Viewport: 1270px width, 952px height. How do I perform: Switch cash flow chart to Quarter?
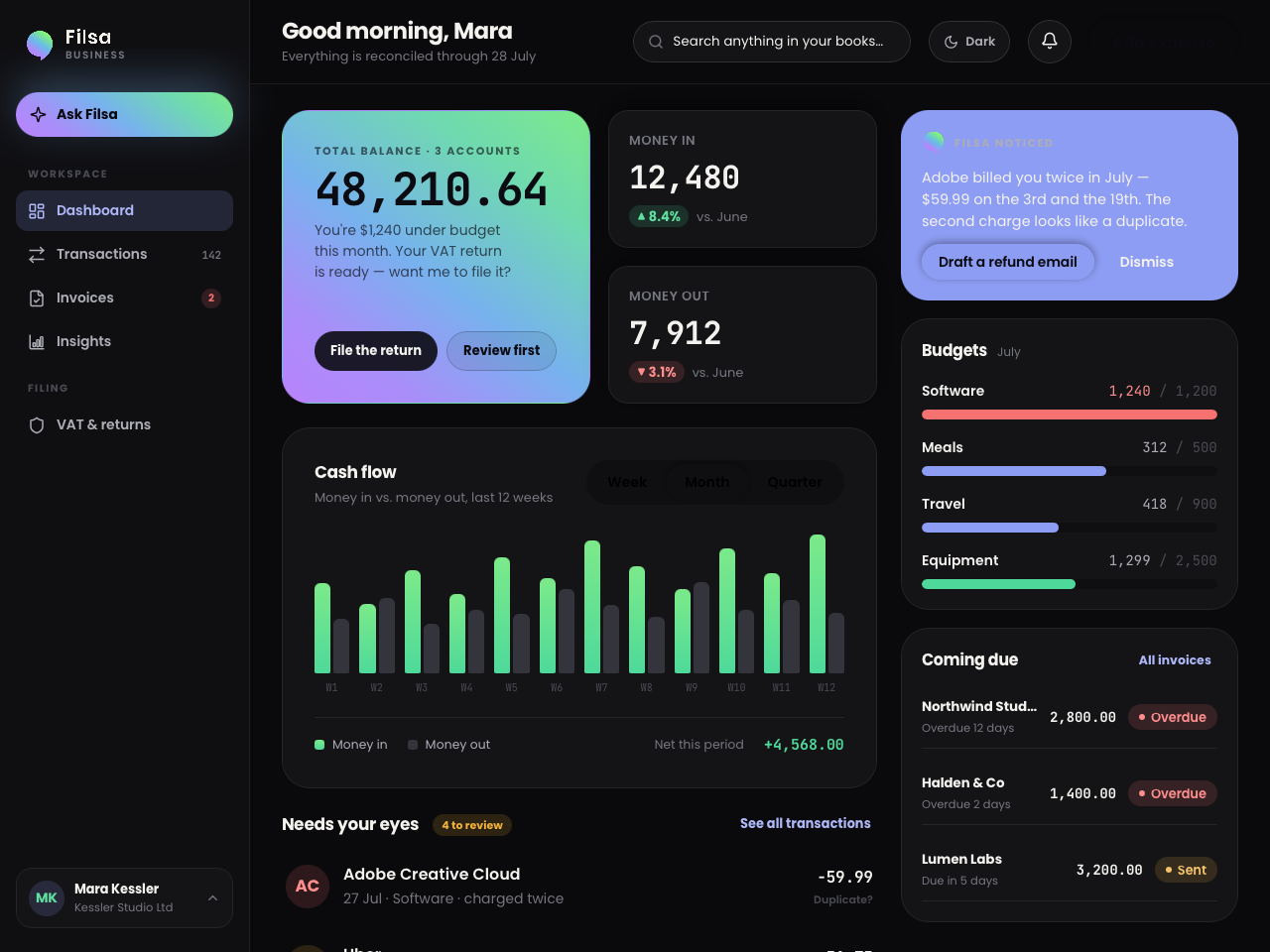click(795, 482)
